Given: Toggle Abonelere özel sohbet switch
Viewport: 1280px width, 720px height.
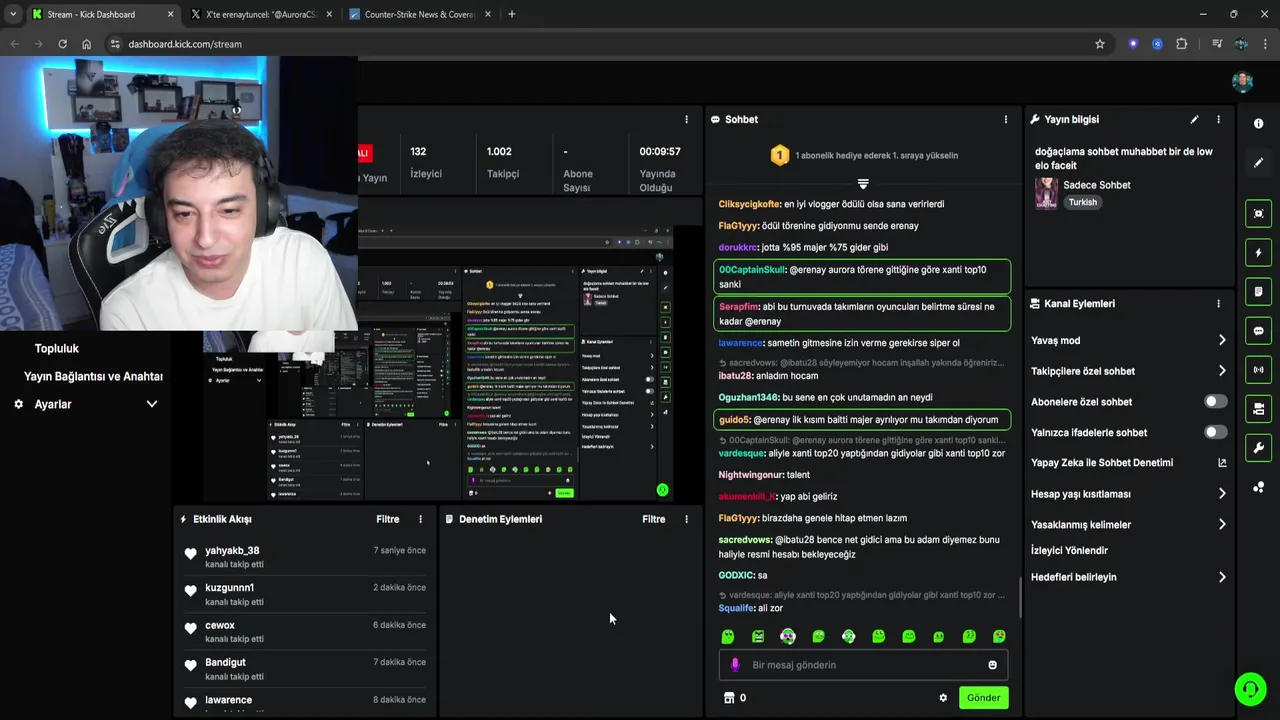Looking at the screenshot, I should pos(1215,401).
